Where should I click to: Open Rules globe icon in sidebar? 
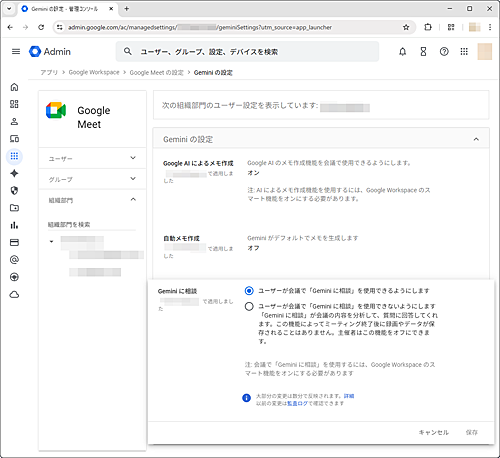[14, 277]
